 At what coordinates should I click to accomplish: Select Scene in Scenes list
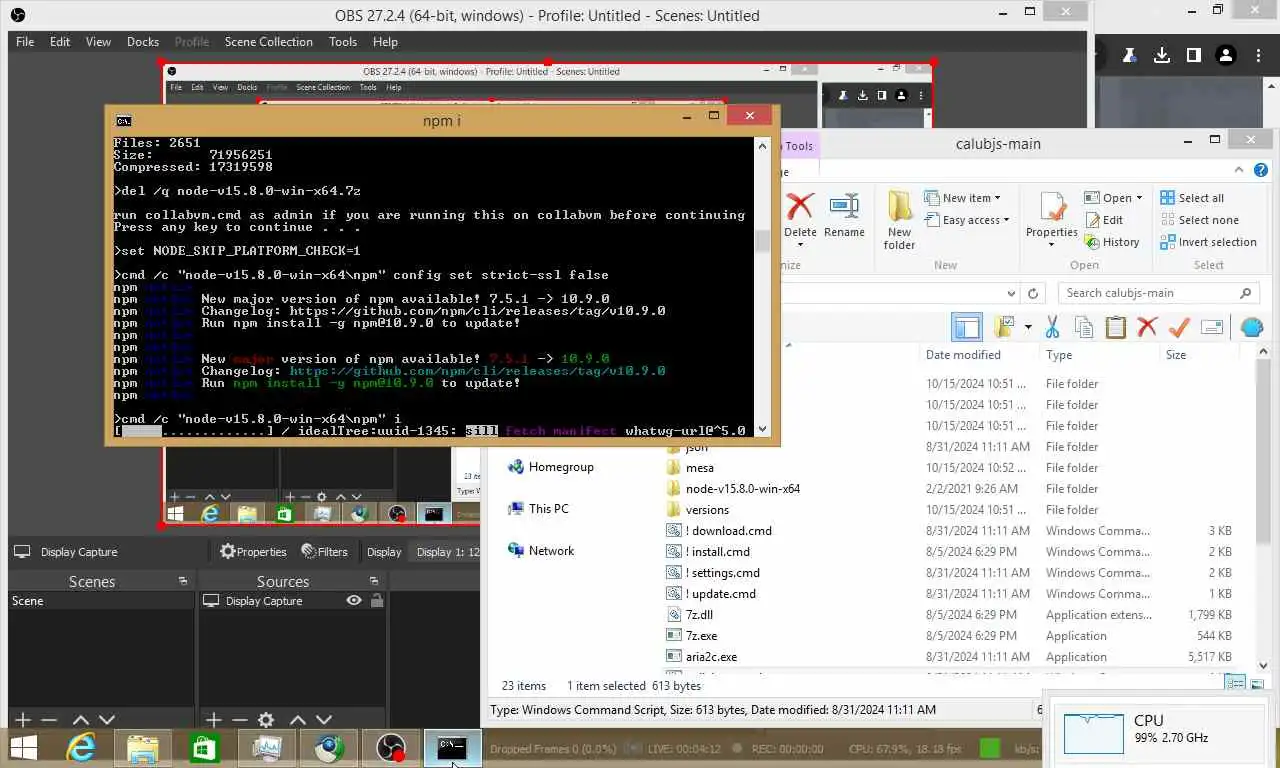(x=101, y=601)
